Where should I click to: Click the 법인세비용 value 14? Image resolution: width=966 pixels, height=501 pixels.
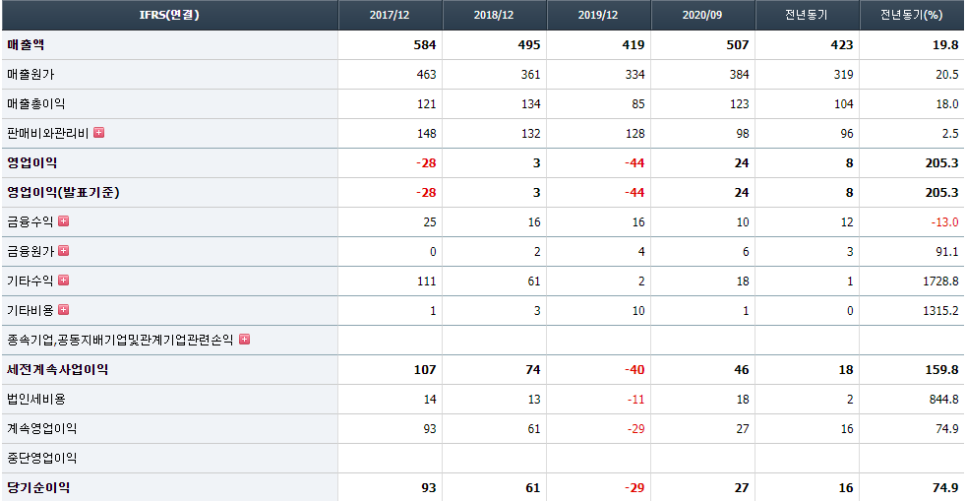430,400
